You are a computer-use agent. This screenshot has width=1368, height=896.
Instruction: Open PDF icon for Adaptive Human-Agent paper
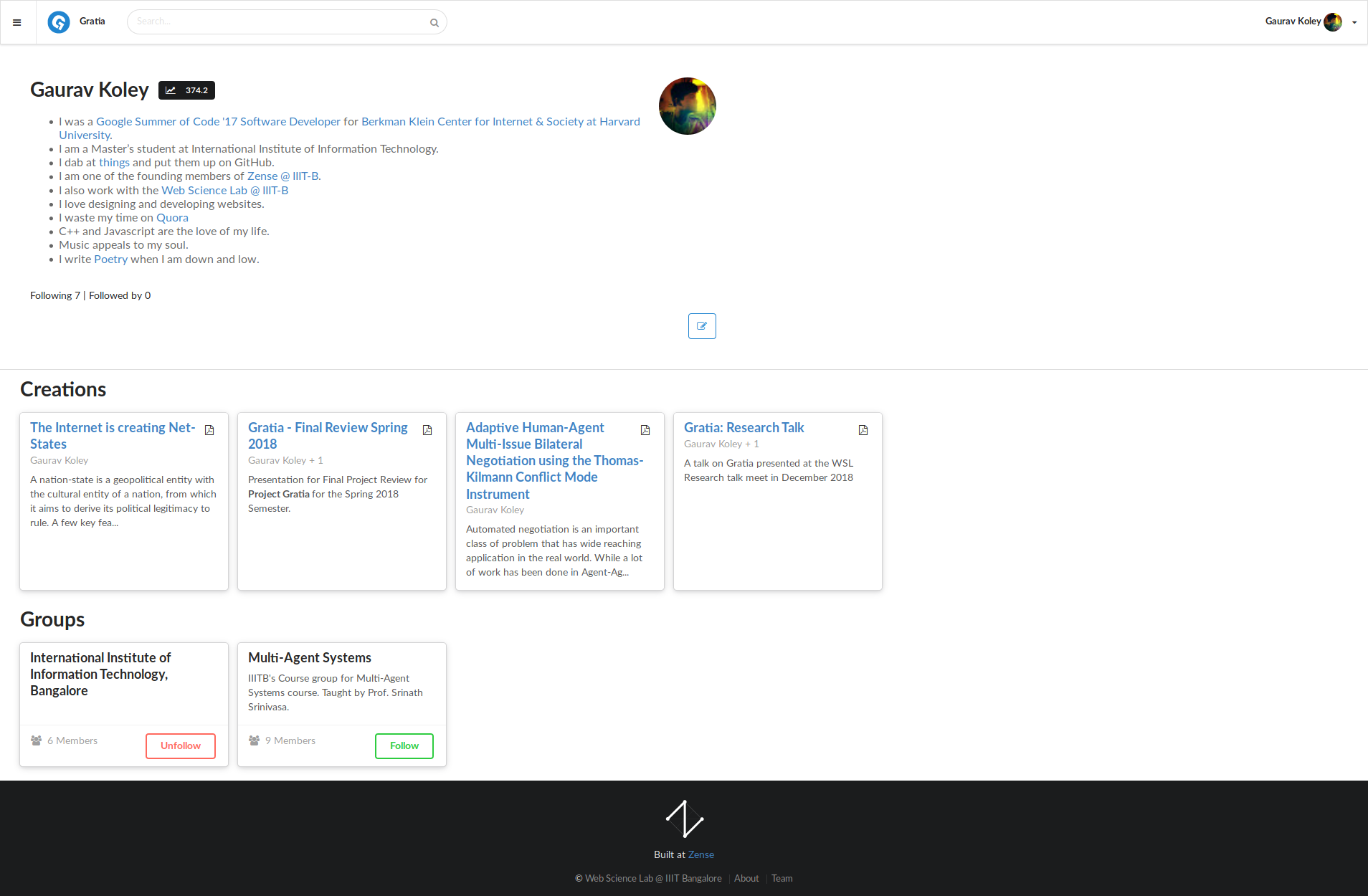pos(645,430)
